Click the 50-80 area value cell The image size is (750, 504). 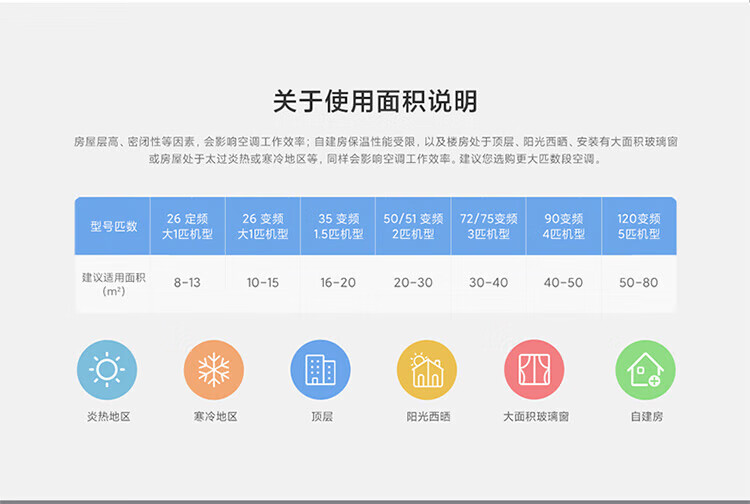click(x=639, y=283)
